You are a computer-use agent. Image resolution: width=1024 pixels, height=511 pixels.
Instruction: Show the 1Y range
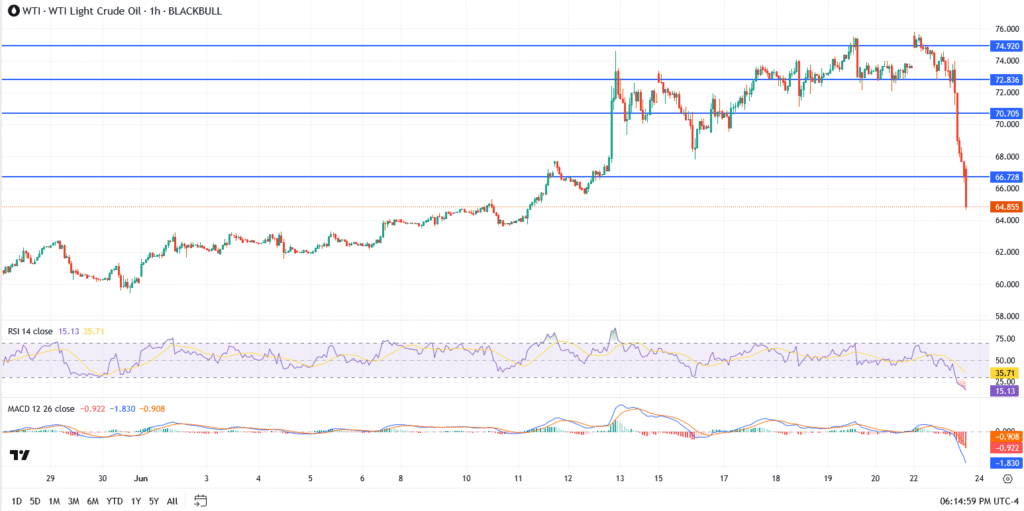pyautogui.click(x=134, y=500)
